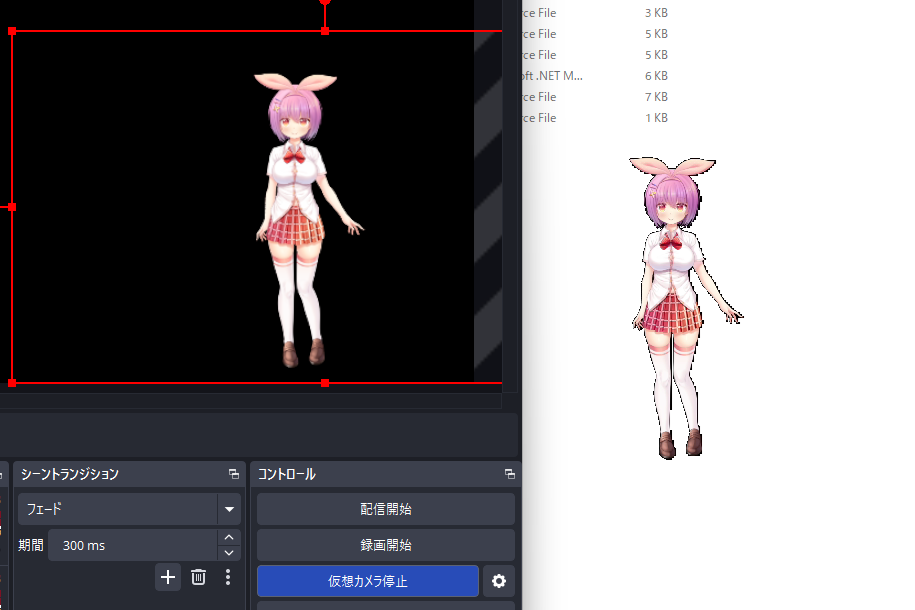Viewport: 915px width, 610px height.
Task: Pop out the コントロール panel
Action: coord(508,473)
